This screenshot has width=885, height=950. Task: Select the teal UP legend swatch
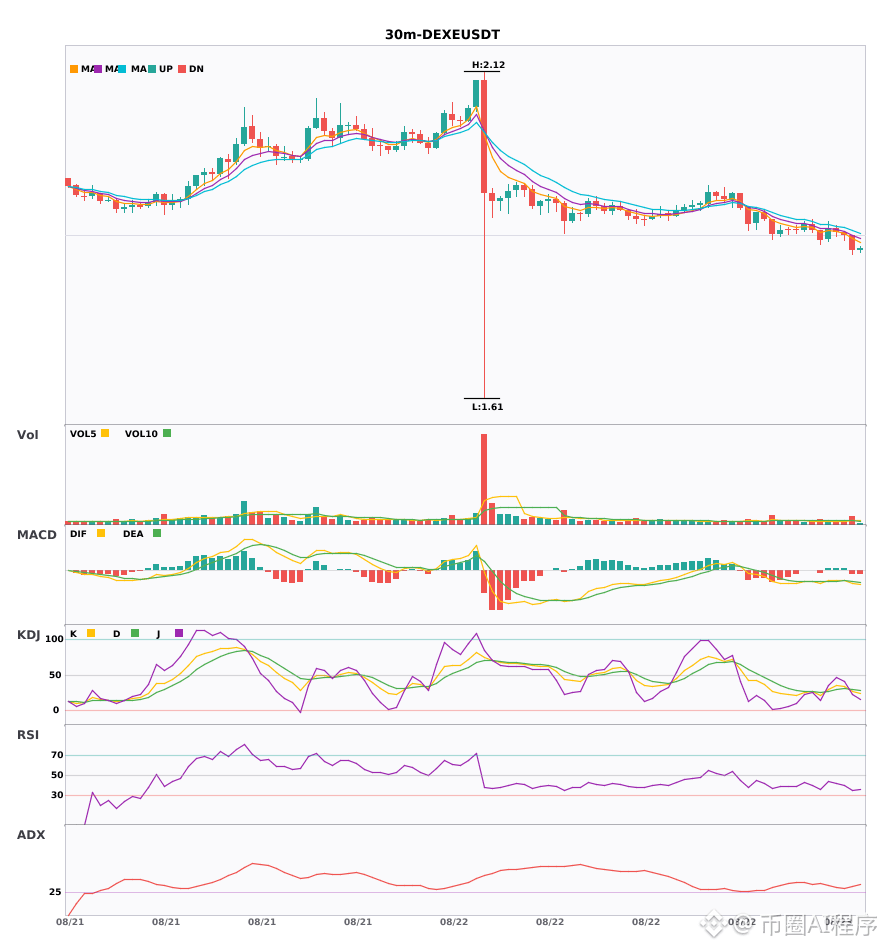tap(152, 69)
